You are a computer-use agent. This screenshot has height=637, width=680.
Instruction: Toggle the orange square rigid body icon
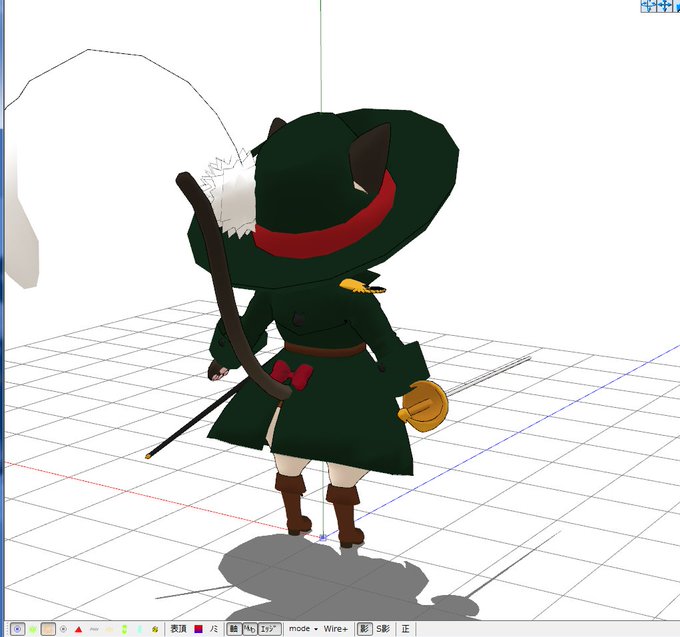pos(48,629)
